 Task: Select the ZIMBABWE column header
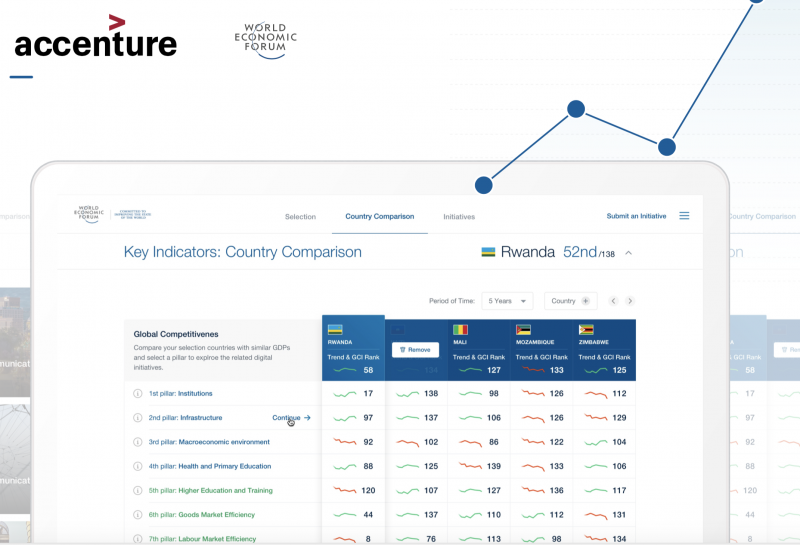pyautogui.click(x=604, y=350)
